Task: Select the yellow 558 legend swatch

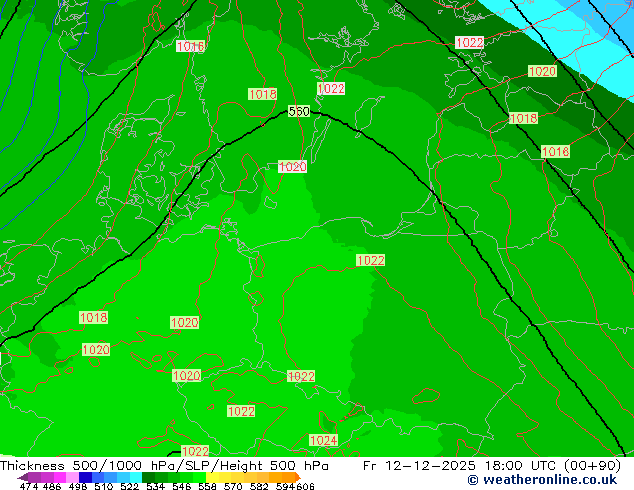Action: pos(212,477)
